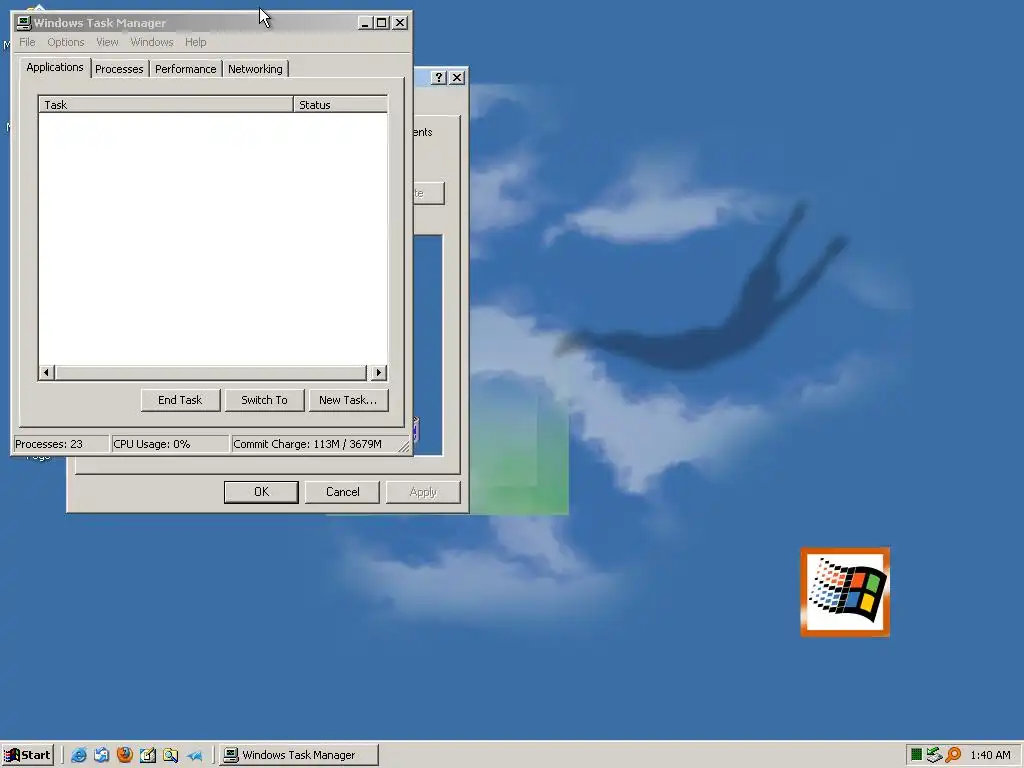Close the background dialog with its X button
The height and width of the screenshot is (768, 1024).
pyautogui.click(x=457, y=78)
